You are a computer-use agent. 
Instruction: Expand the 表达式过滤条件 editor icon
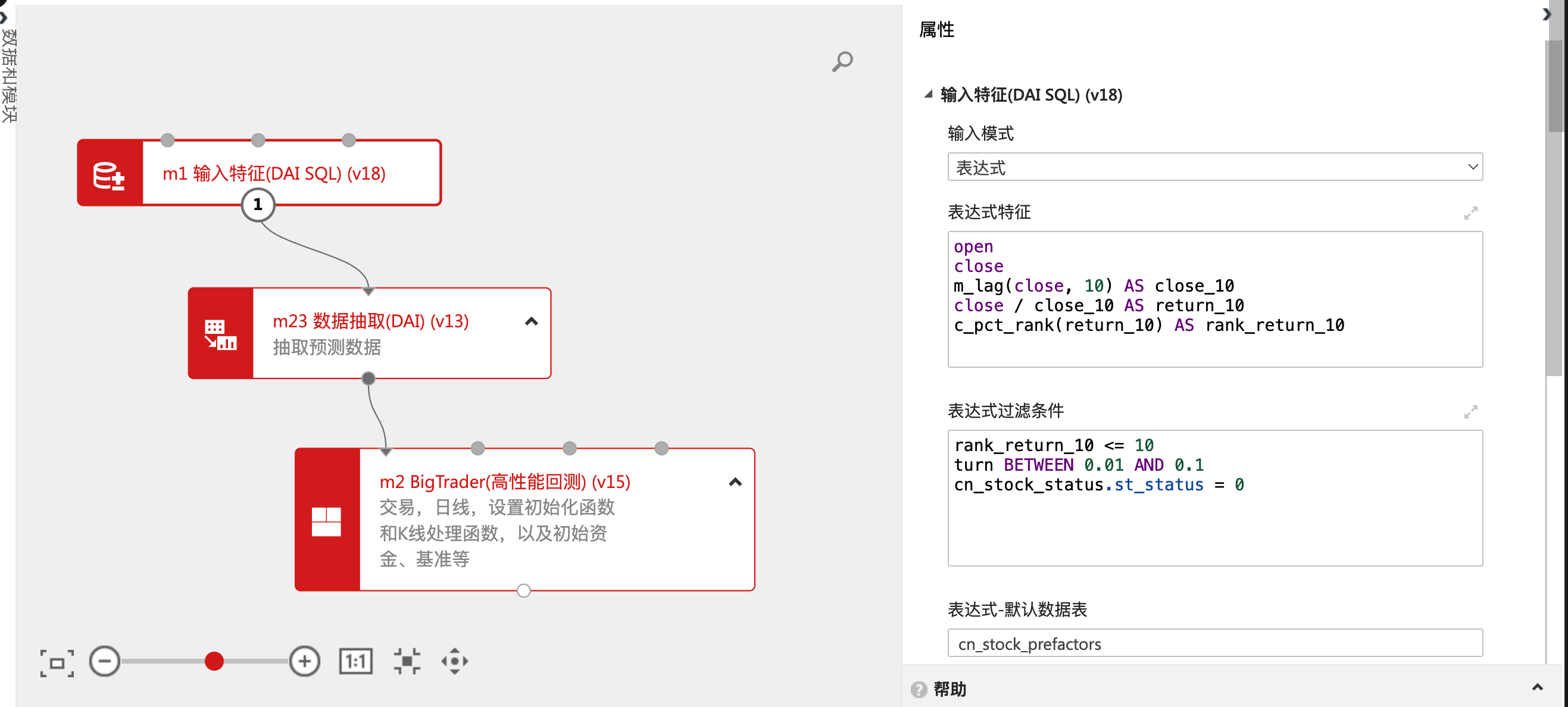(x=1470, y=412)
